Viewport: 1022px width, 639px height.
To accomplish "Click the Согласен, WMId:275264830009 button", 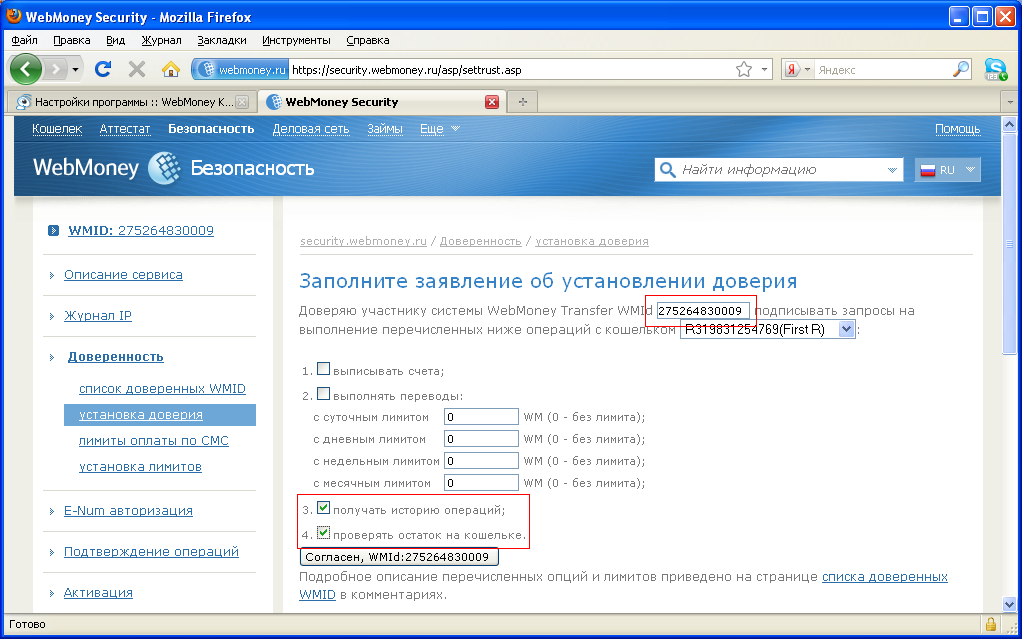I will (399, 557).
